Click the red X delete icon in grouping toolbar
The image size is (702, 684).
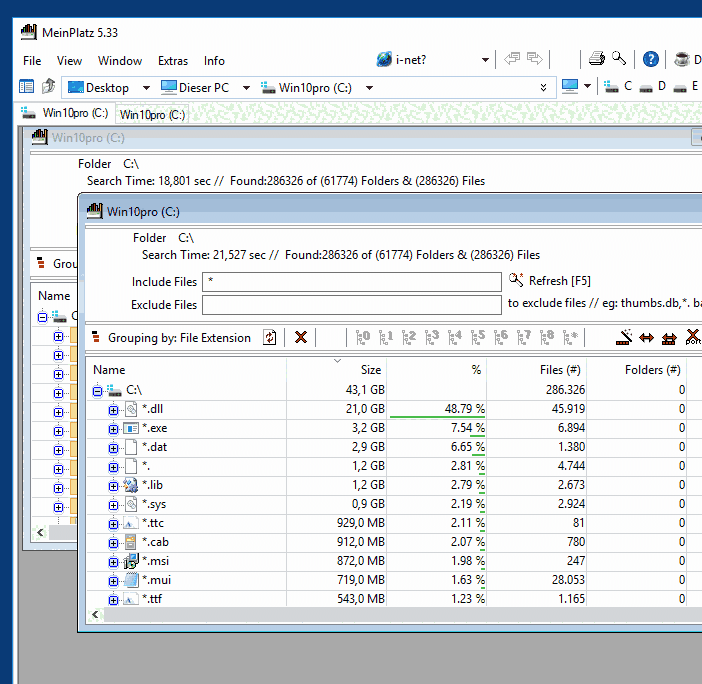(300, 338)
